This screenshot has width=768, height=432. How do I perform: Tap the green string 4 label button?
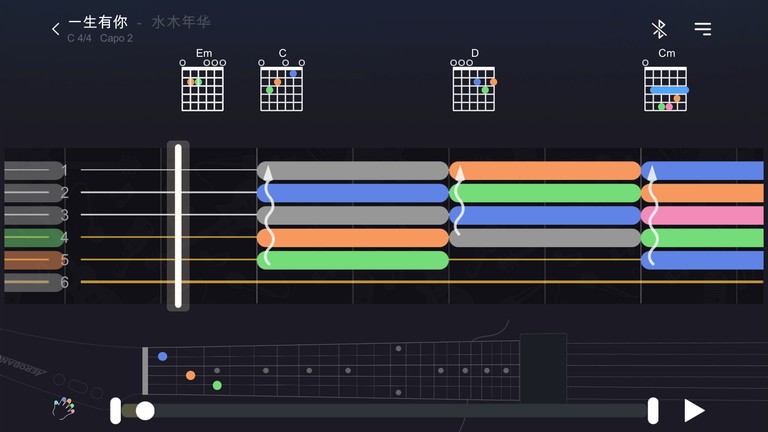coord(33,238)
